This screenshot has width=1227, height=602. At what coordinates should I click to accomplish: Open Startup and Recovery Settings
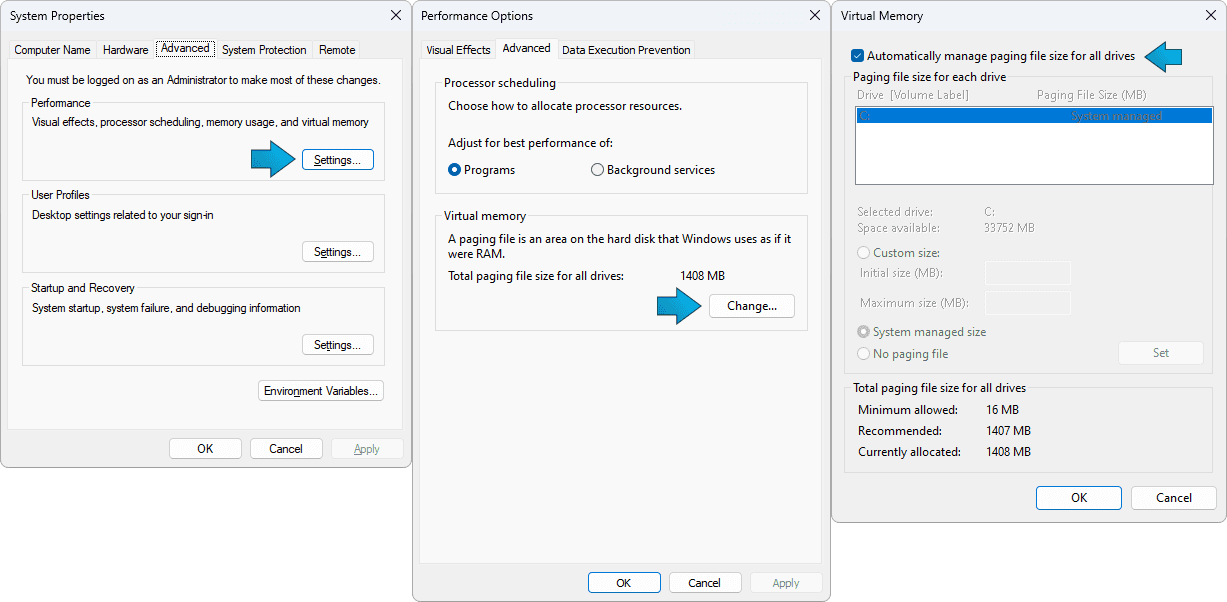[337, 345]
